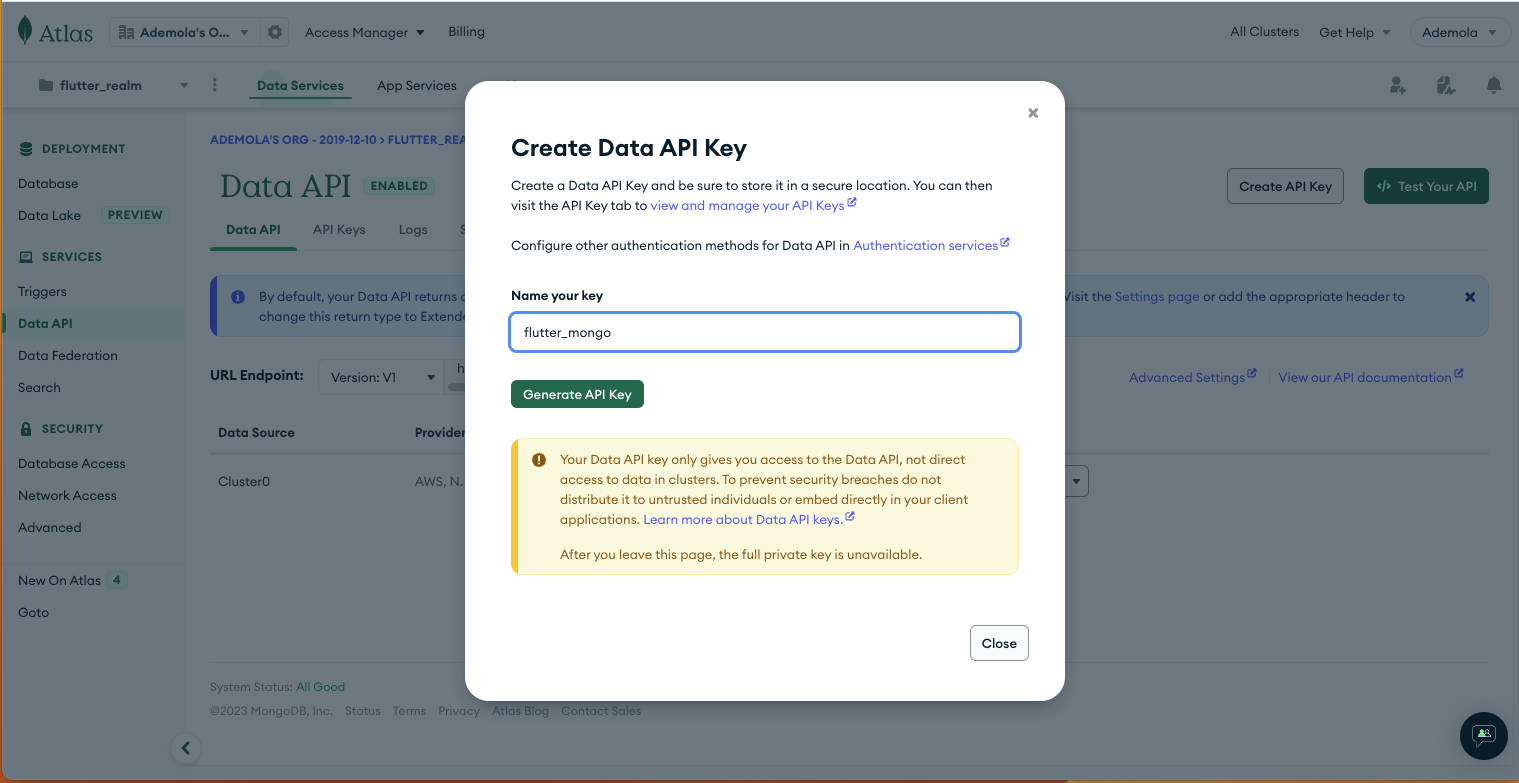Expand the Access Manager dropdown
The image size is (1519, 783).
(x=365, y=32)
